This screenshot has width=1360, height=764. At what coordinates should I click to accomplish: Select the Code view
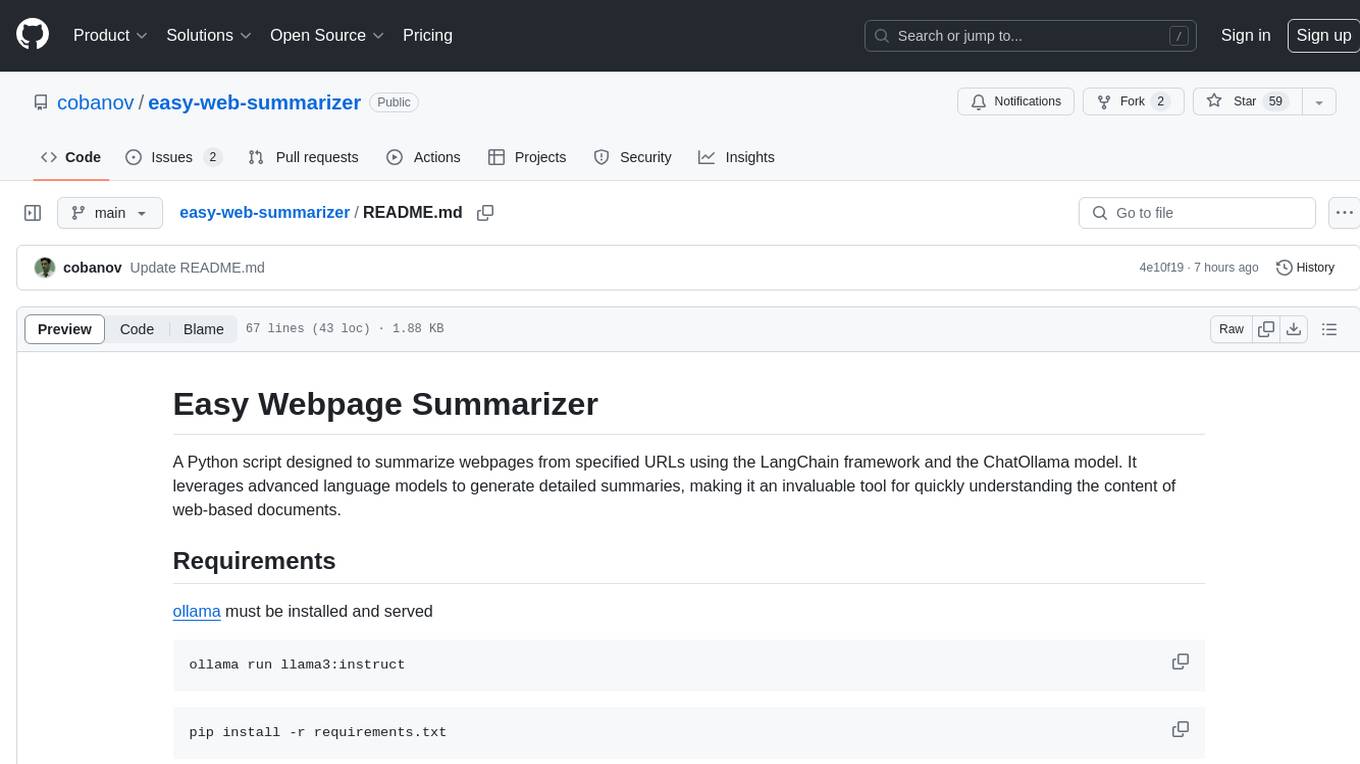coord(137,329)
